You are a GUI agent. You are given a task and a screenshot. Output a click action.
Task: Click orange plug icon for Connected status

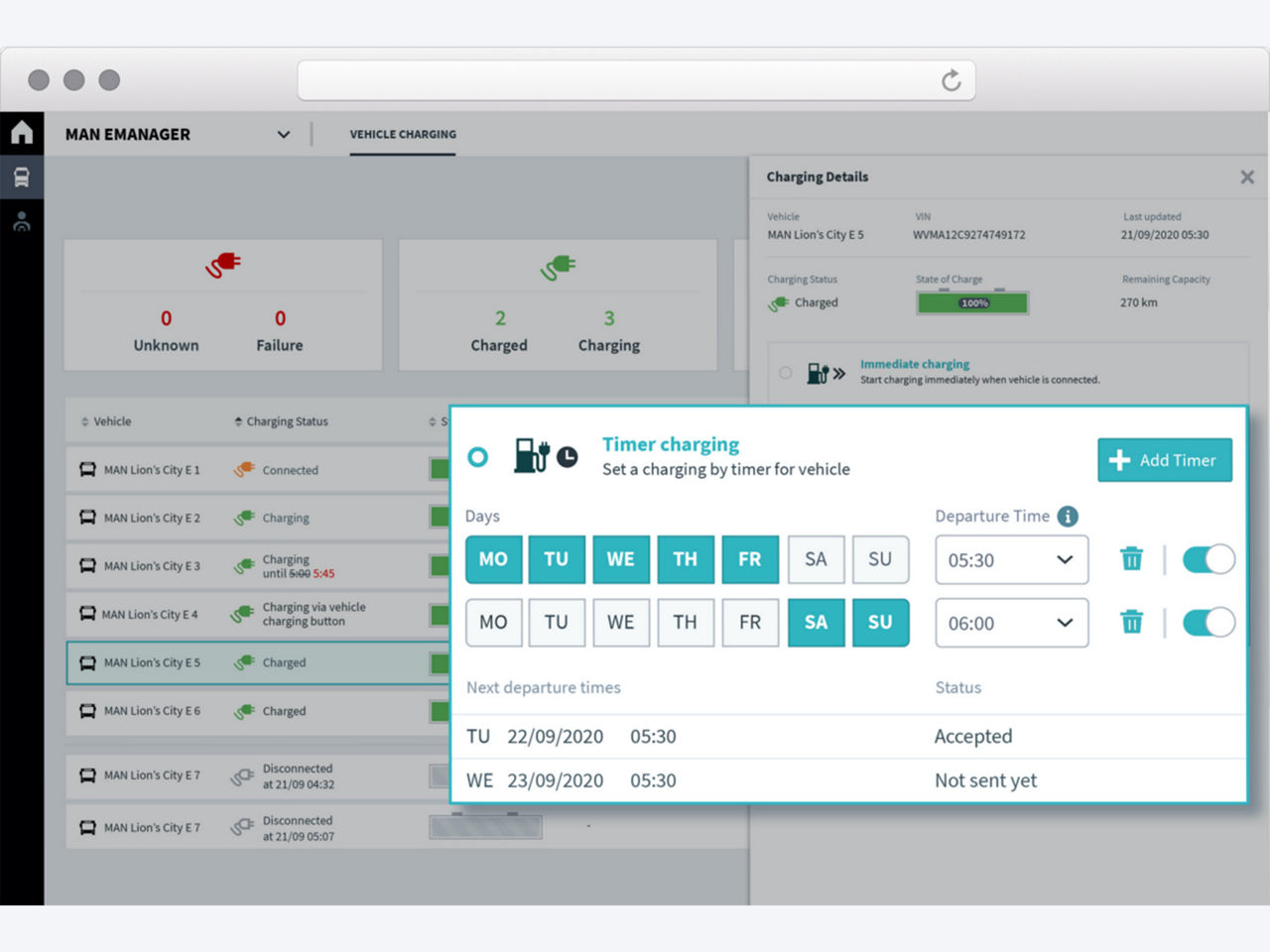click(244, 469)
